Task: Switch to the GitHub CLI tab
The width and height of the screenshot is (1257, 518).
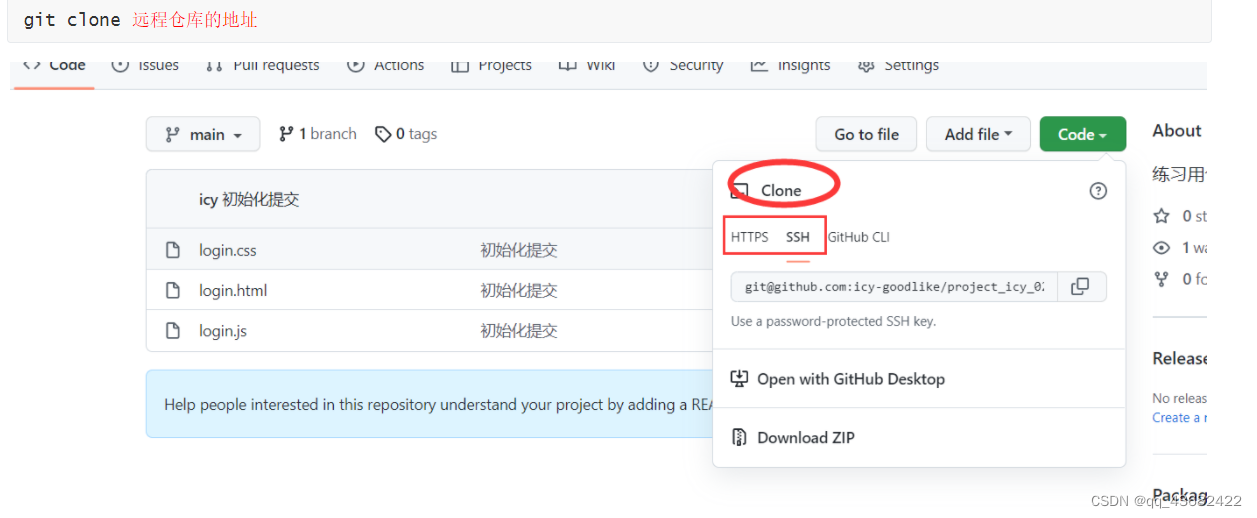Action: tap(859, 237)
